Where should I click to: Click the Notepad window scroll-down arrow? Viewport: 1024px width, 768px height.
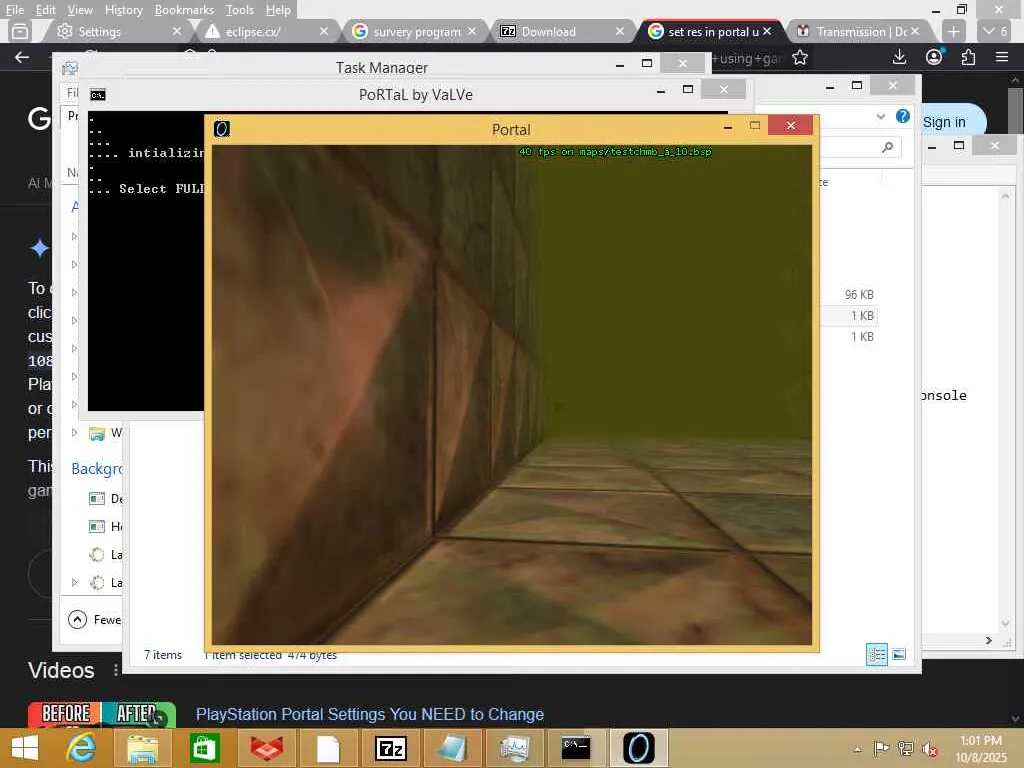(1005, 624)
